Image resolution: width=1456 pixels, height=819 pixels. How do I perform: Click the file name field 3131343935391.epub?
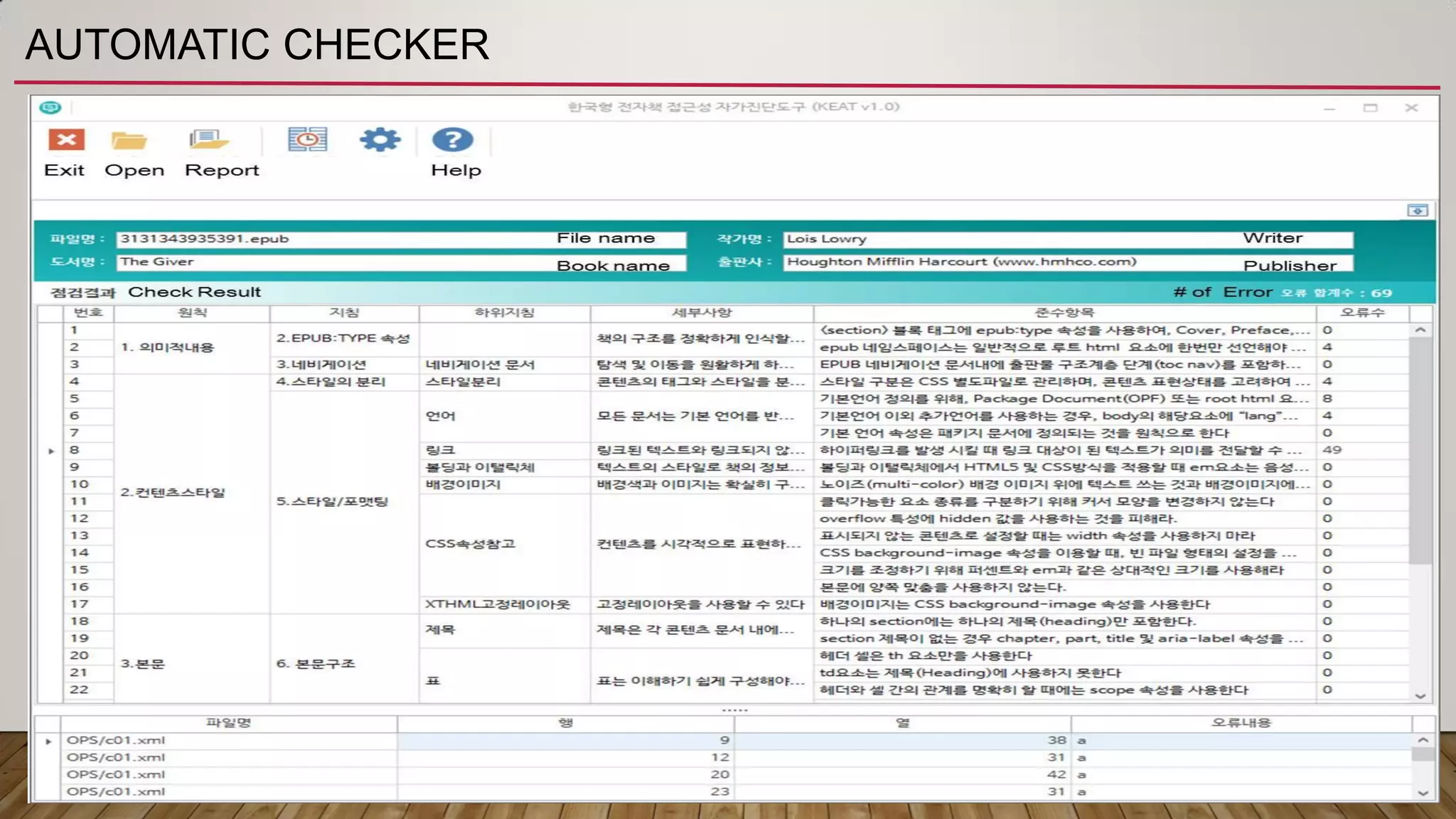click(401, 239)
